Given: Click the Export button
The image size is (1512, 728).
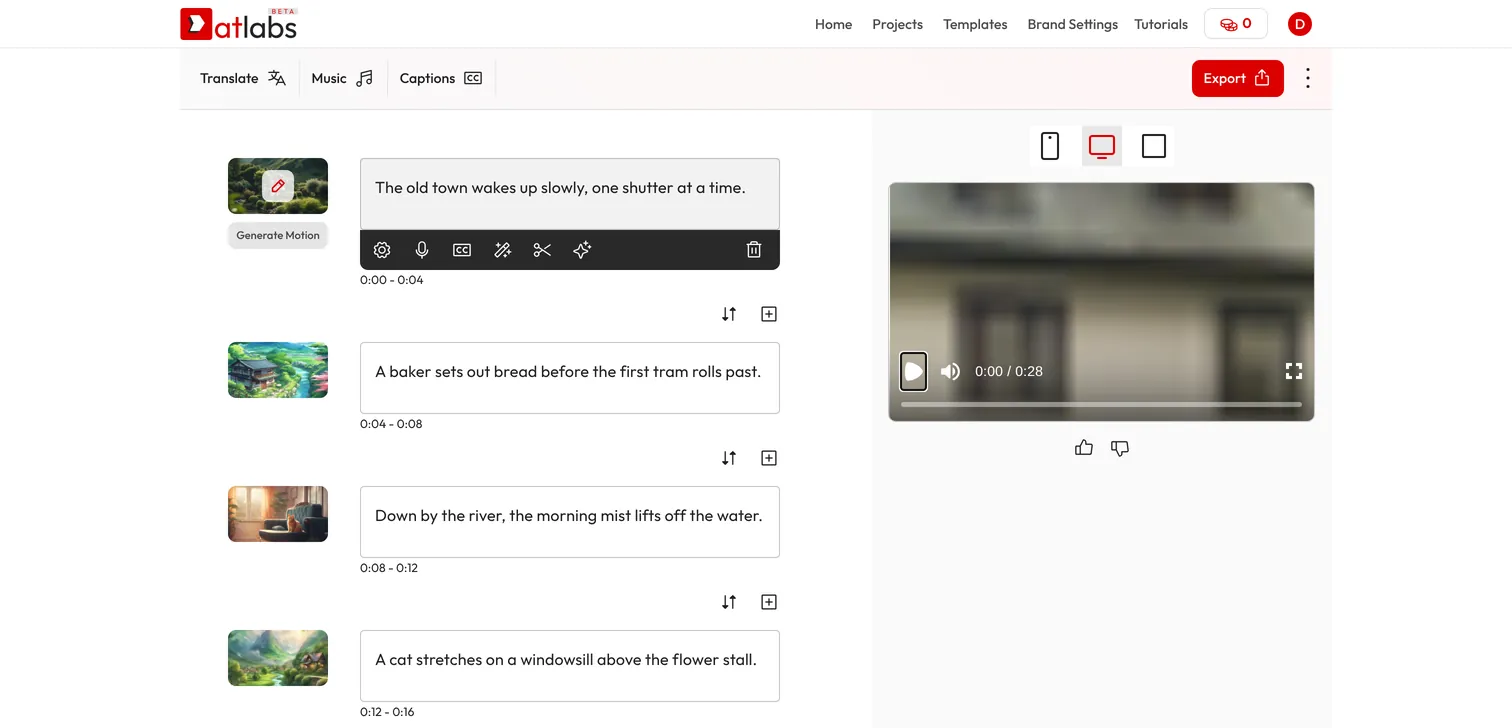Looking at the screenshot, I should (x=1237, y=78).
